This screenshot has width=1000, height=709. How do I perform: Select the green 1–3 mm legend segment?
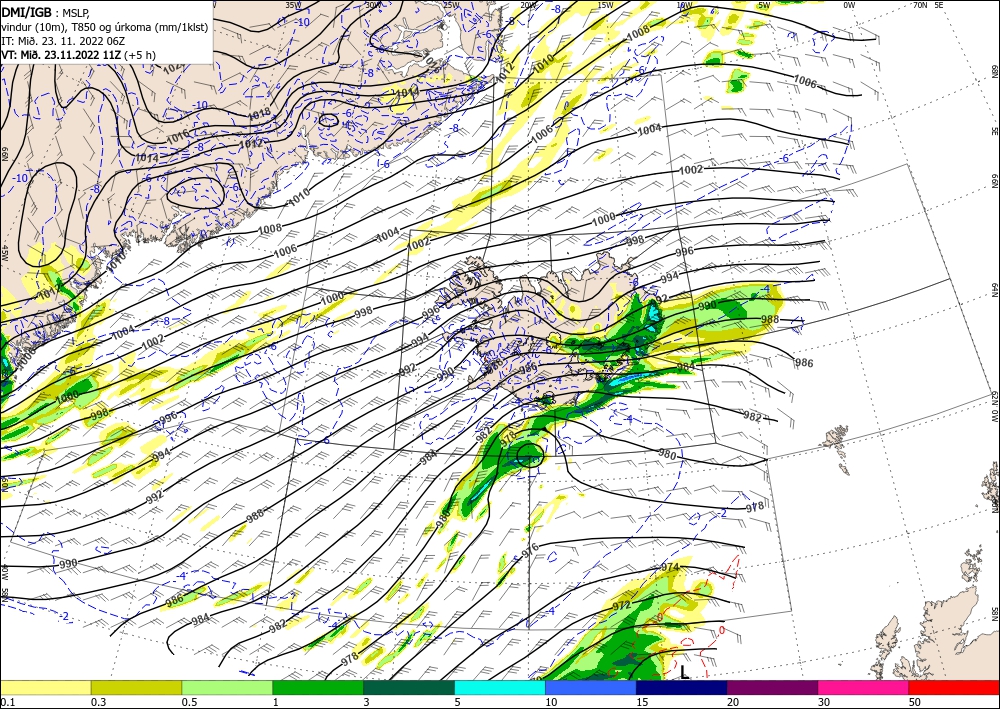tap(318, 687)
